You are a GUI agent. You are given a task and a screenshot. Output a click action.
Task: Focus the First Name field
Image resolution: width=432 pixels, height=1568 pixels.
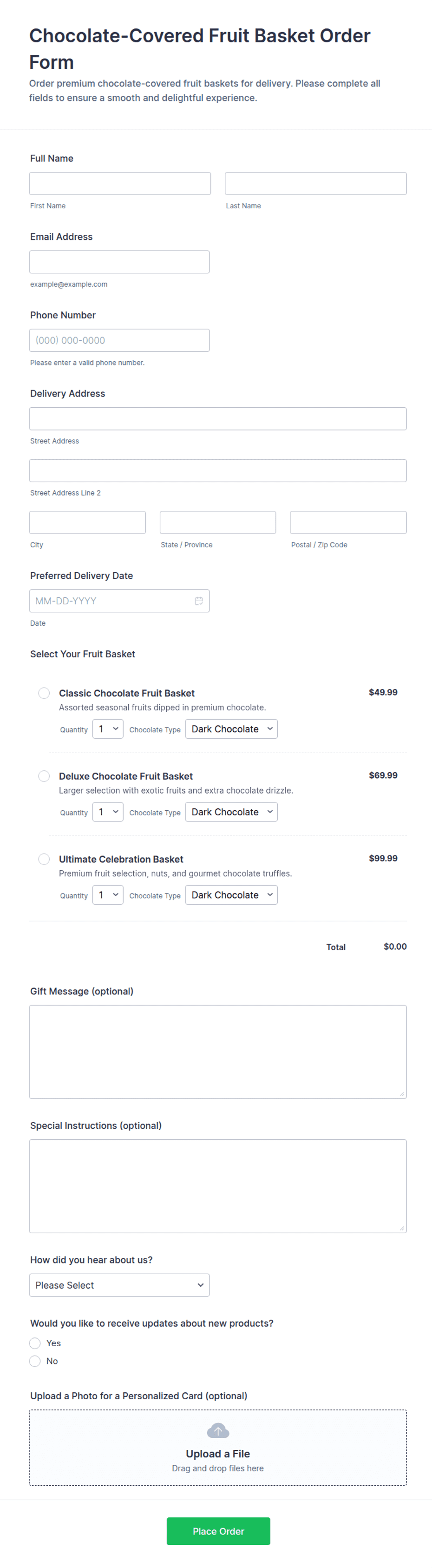(120, 183)
